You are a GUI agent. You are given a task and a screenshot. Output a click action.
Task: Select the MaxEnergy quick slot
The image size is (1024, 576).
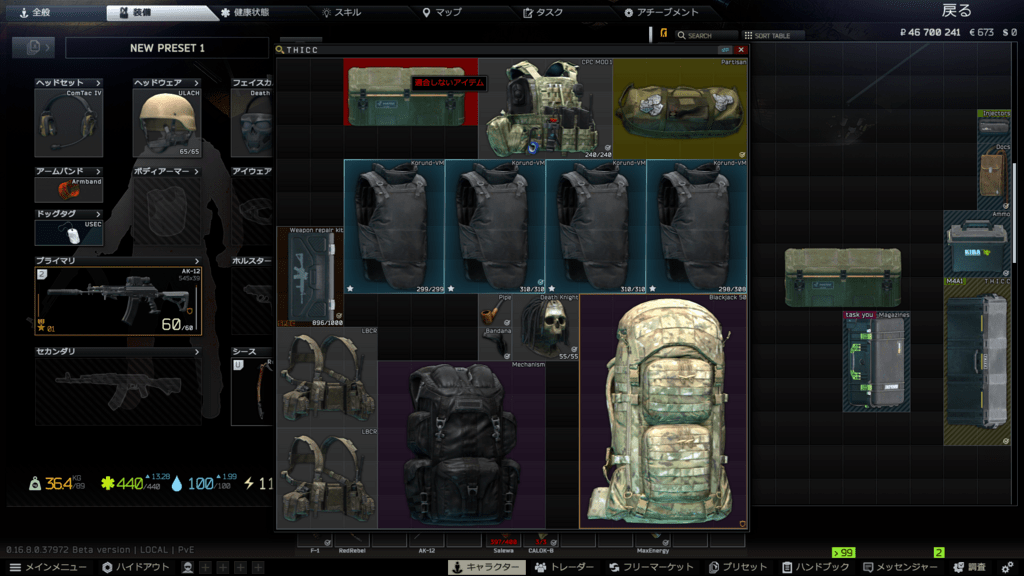tap(653, 542)
